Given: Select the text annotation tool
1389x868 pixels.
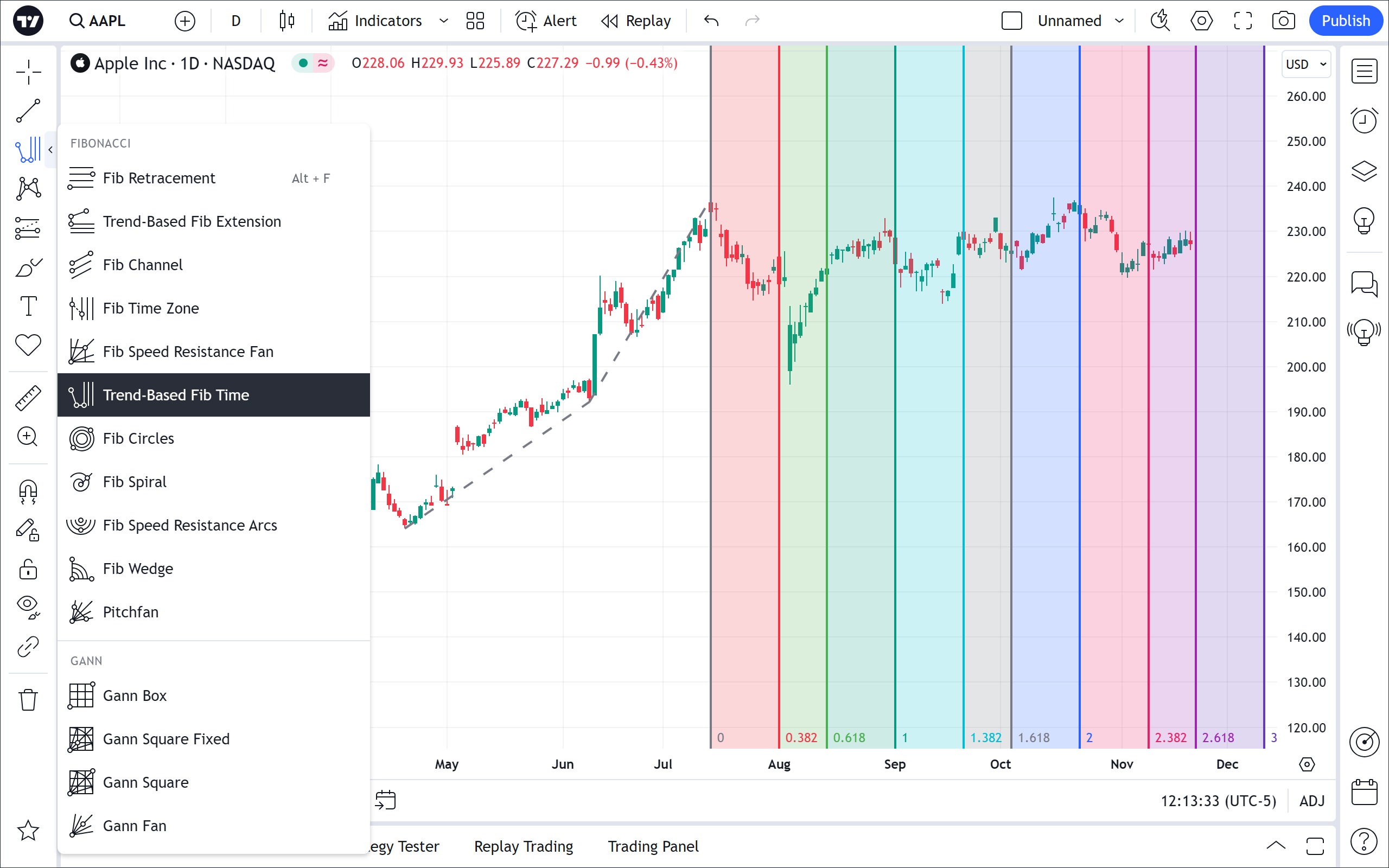Looking at the screenshot, I should (x=28, y=306).
